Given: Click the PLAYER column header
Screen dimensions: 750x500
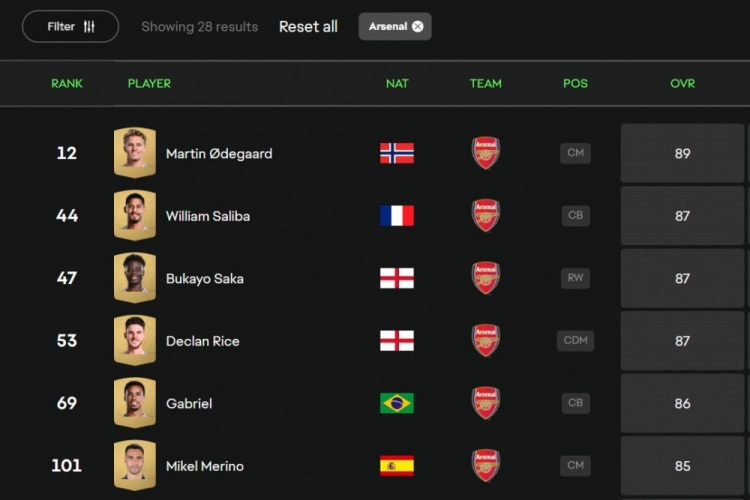Looking at the screenshot, I should coord(149,83).
